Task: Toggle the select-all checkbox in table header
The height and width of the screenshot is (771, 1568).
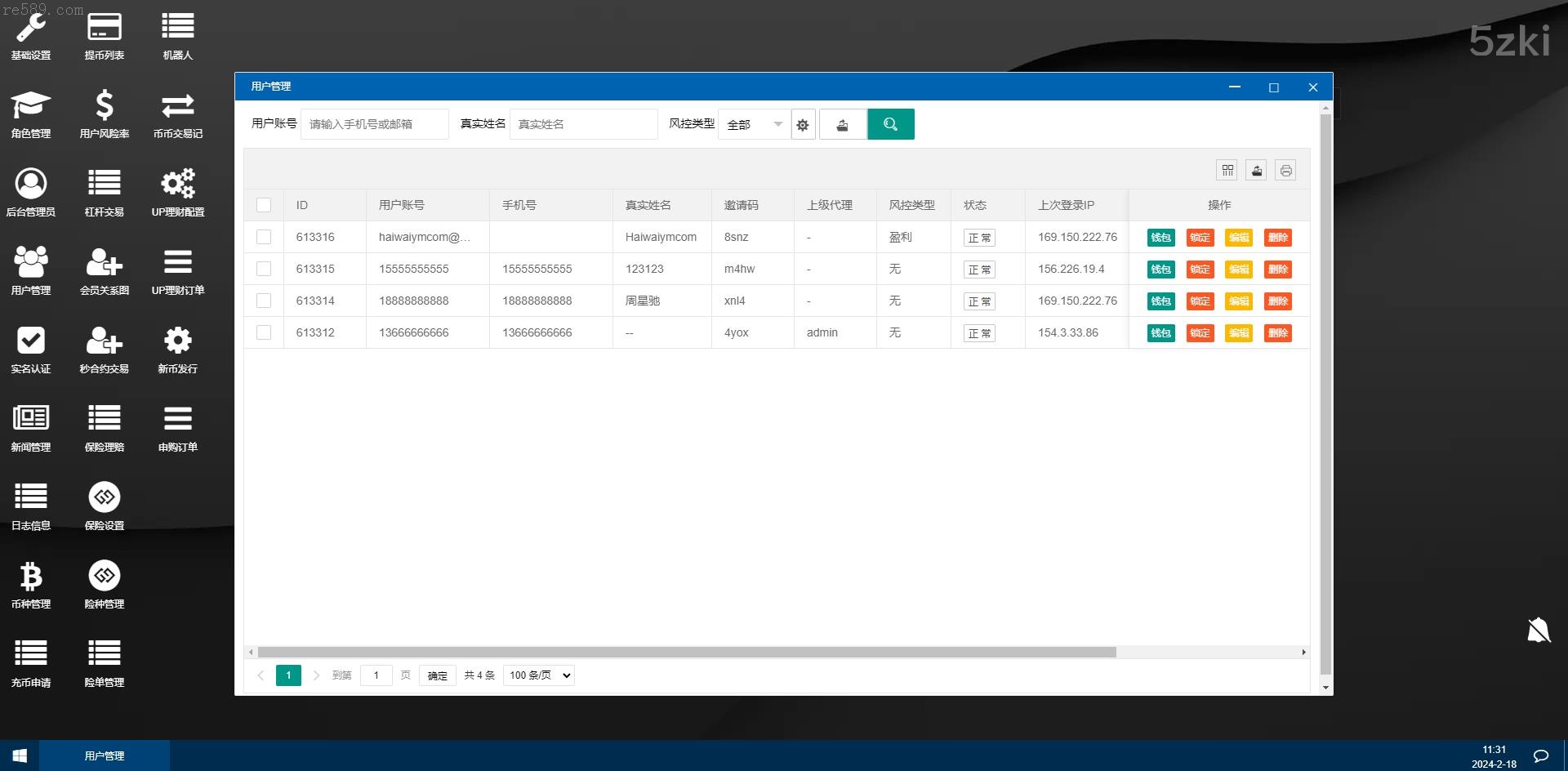Action: click(x=264, y=205)
